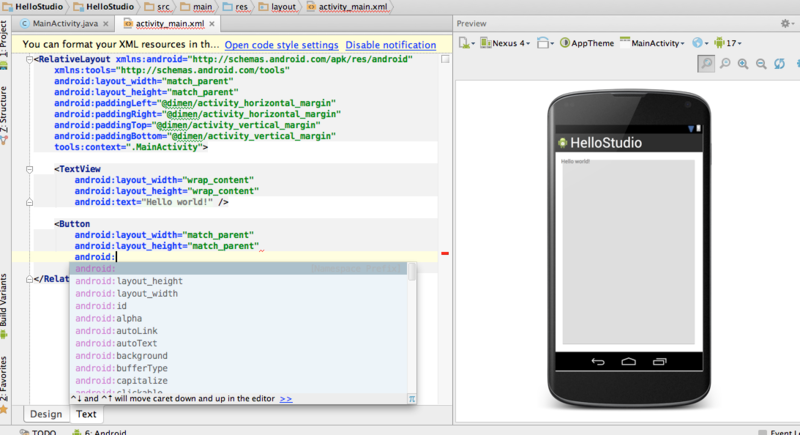Open the Favorites tool window
This screenshot has height=435, width=800.
pos(4,385)
